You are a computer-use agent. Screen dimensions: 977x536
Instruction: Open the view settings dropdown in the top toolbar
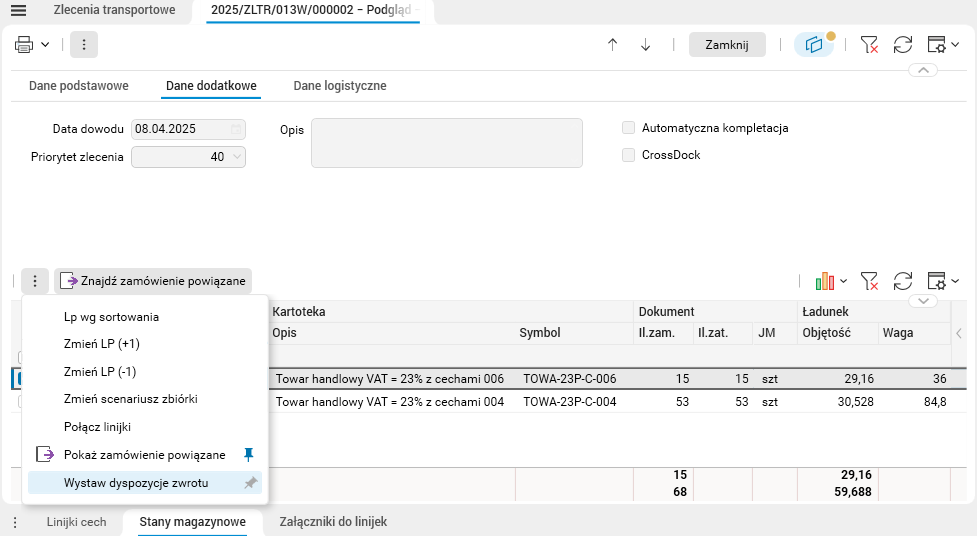(x=943, y=45)
